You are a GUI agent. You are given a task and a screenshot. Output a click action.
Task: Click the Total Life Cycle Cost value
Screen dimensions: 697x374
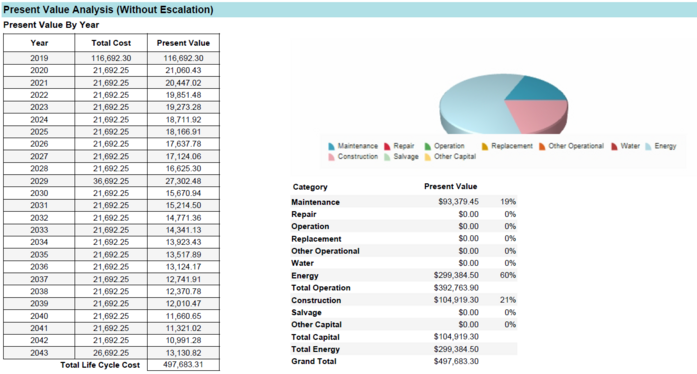(x=183, y=365)
